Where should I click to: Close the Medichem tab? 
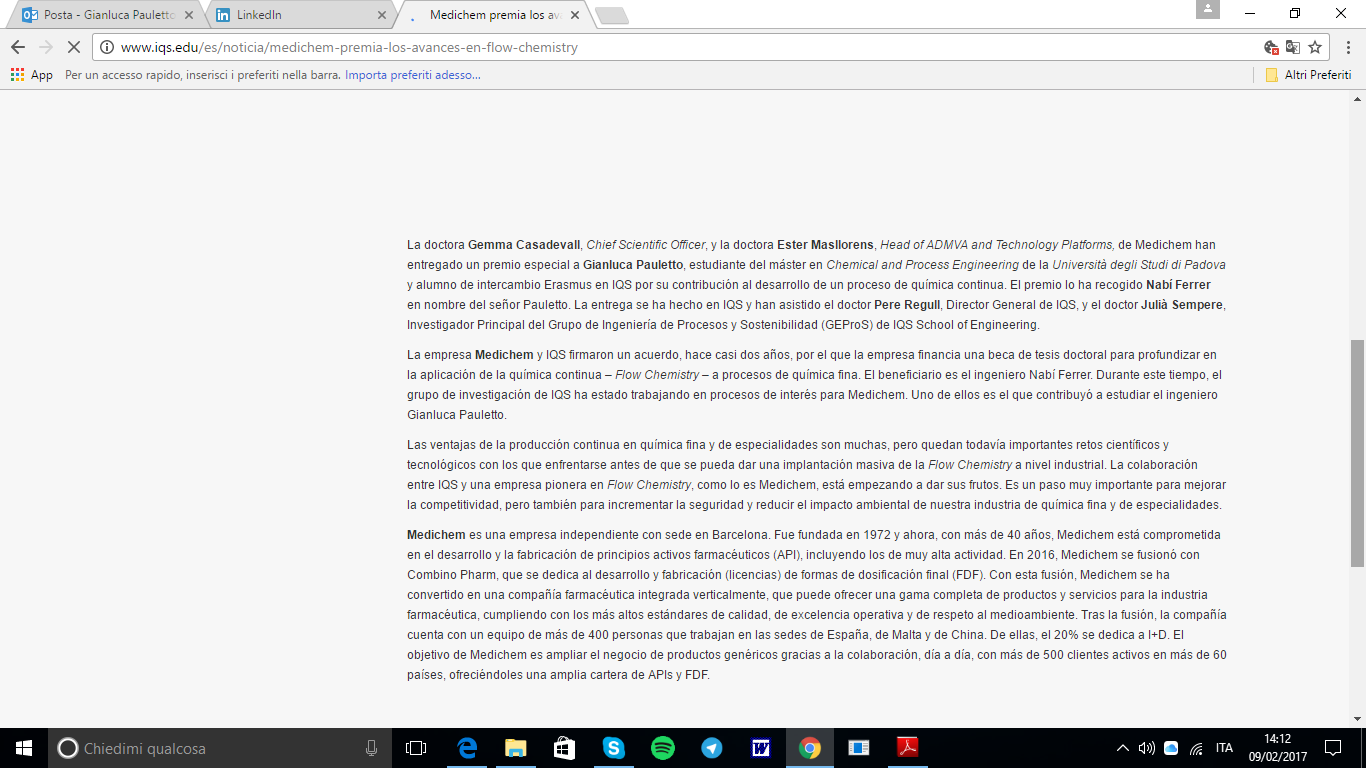coord(574,15)
